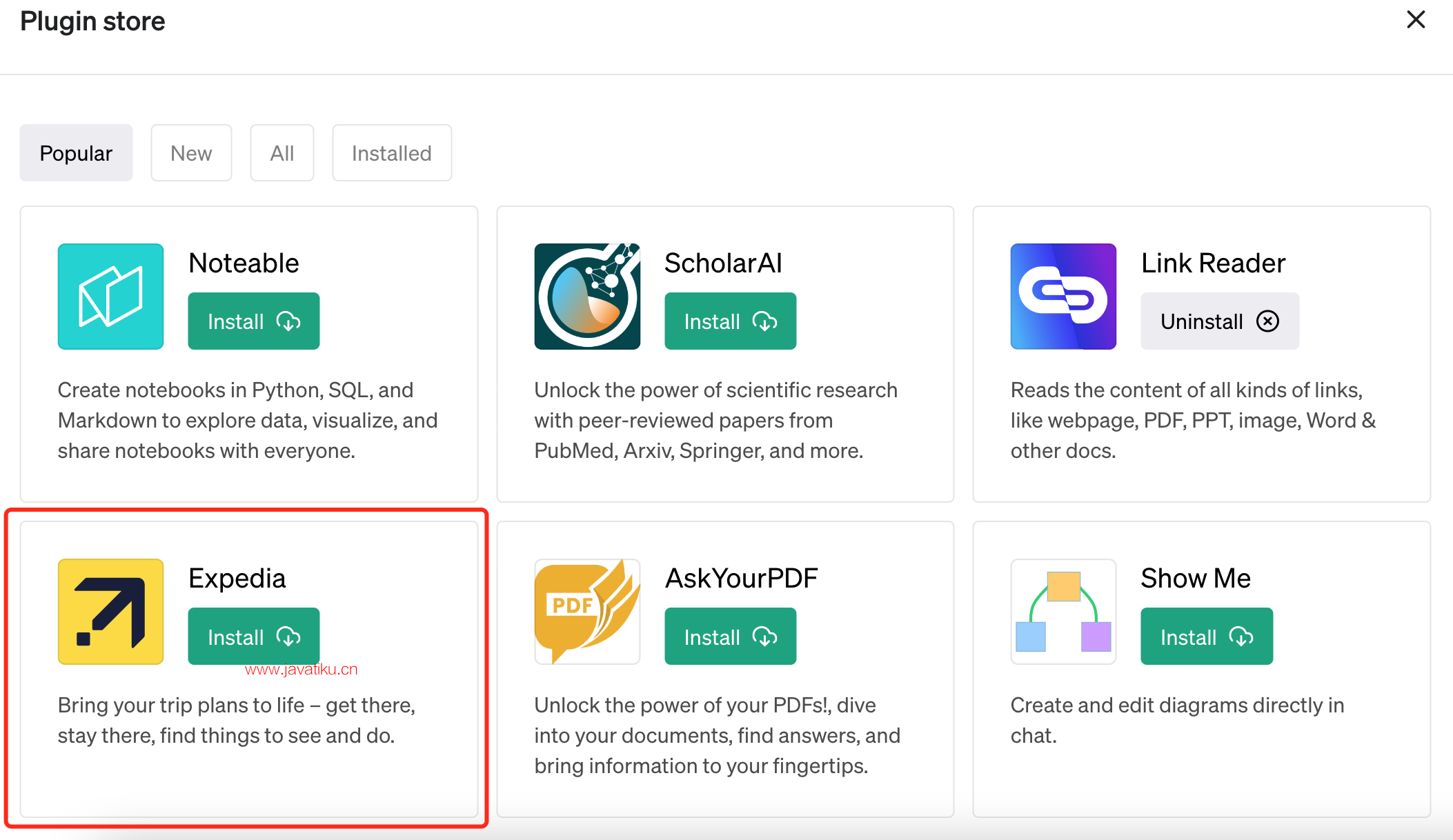Image resolution: width=1453 pixels, height=840 pixels.
Task: Install the Show Me plugin
Action: click(x=1207, y=637)
